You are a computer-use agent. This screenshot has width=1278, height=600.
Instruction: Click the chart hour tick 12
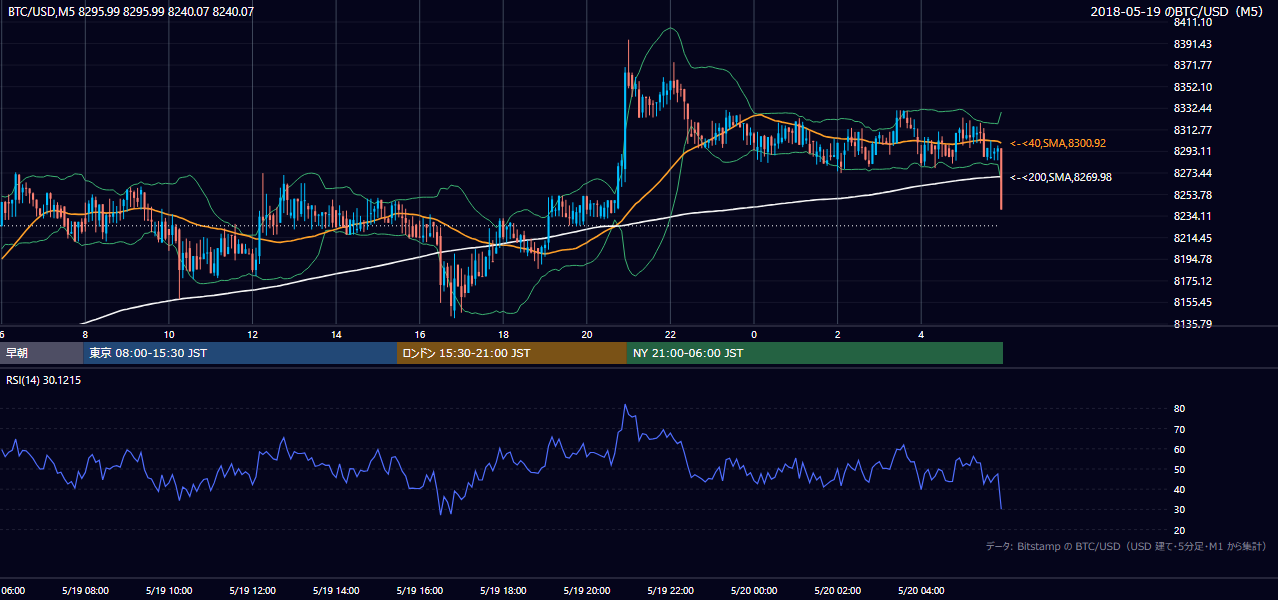252,334
